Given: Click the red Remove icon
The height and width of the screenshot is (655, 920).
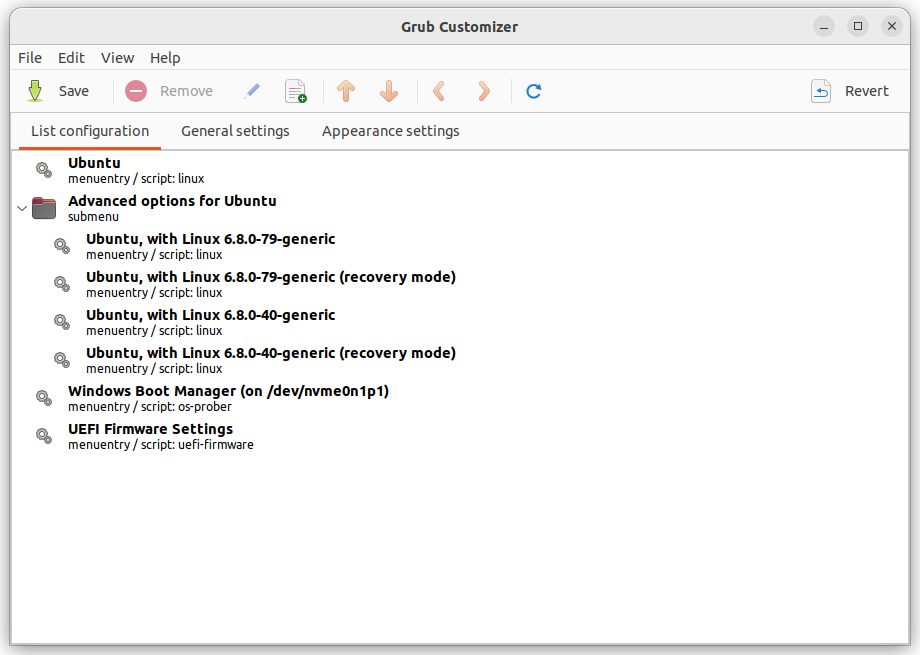Looking at the screenshot, I should point(136,91).
